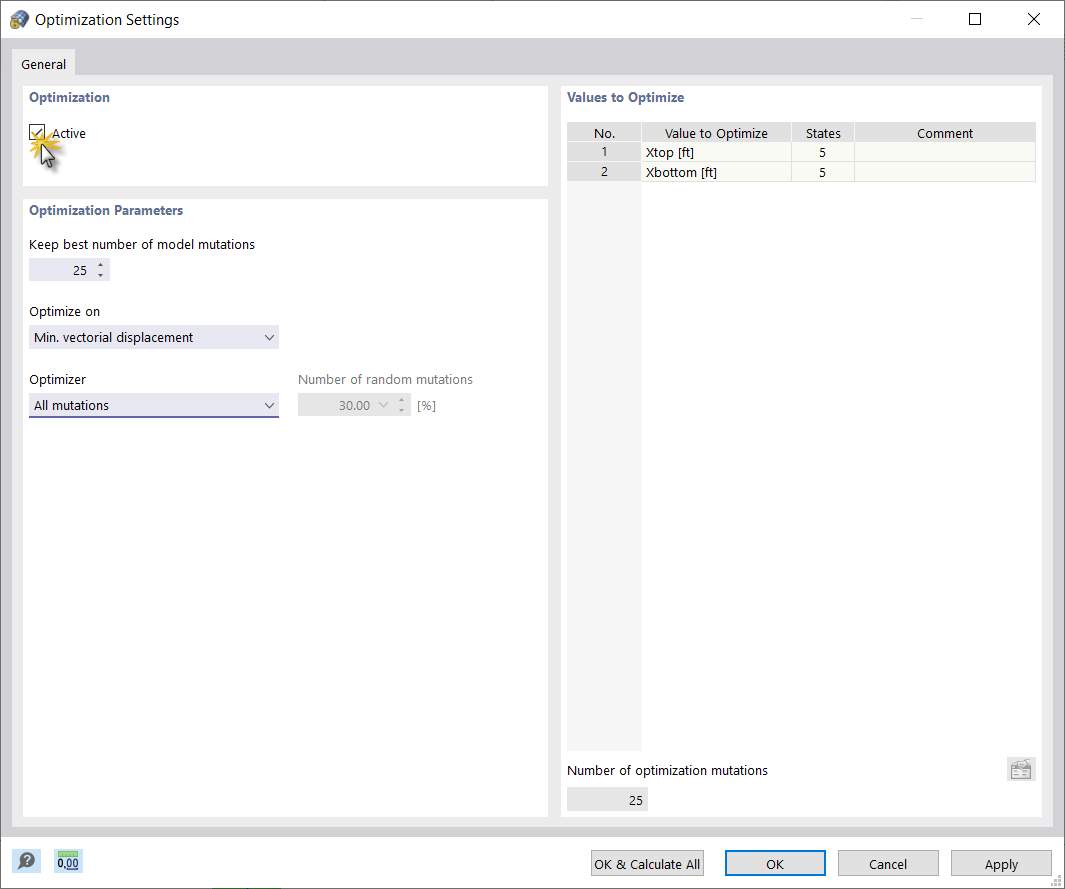The height and width of the screenshot is (889, 1065).
Task: Click the down arrow on the 25 spinner
Action: pyautogui.click(x=100, y=274)
